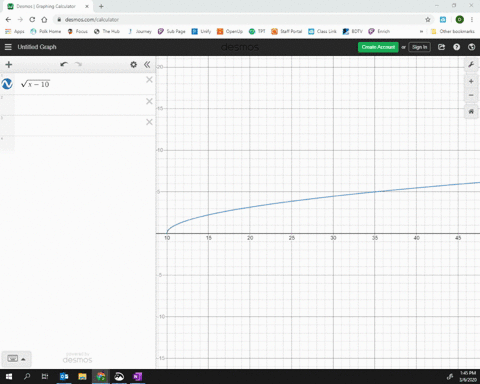This screenshot has height=384, width=480.
Task: Open the Other bookmarks folder
Action: coord(453,31)
